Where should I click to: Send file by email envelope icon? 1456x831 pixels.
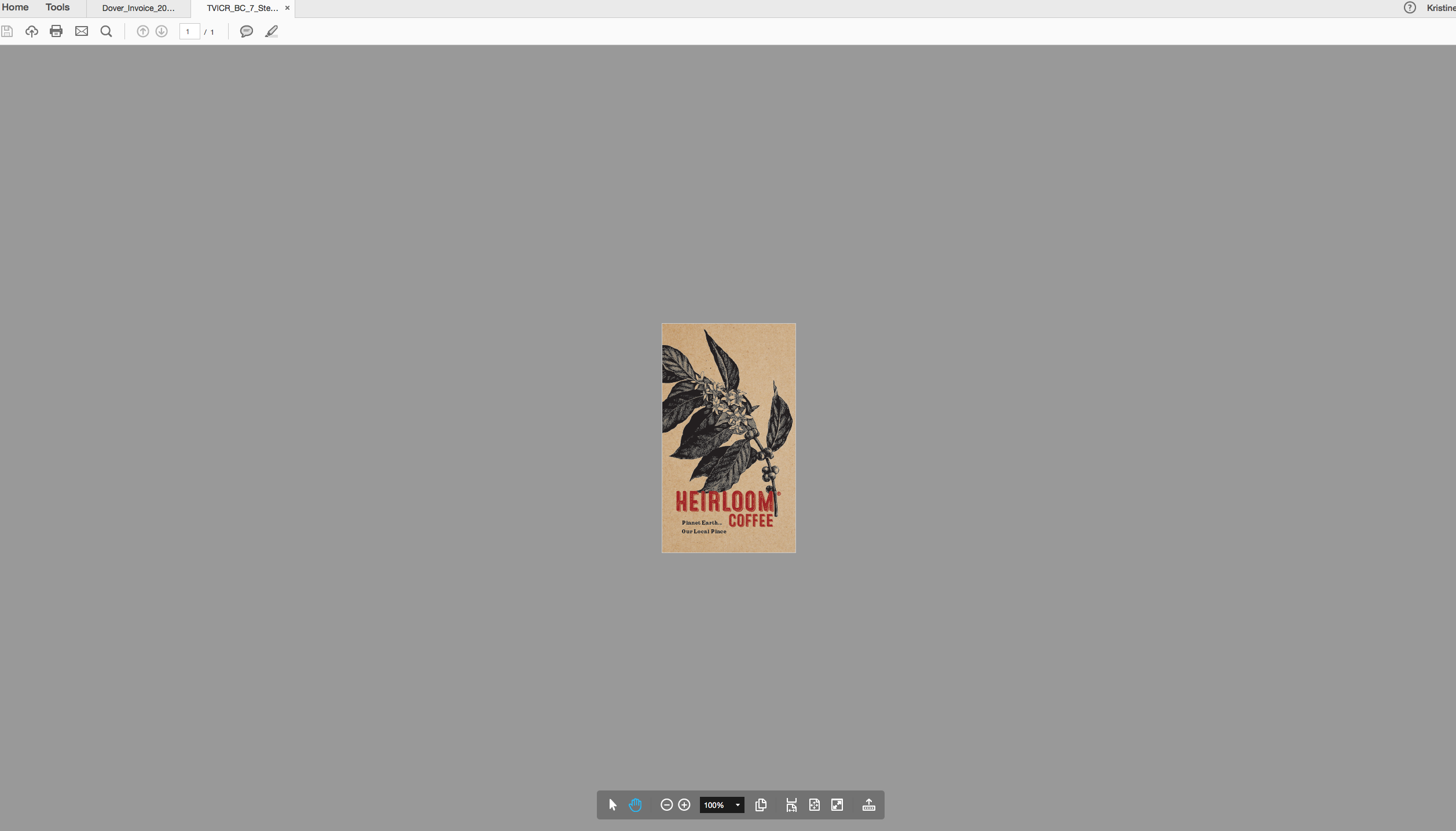click(82, 31)
